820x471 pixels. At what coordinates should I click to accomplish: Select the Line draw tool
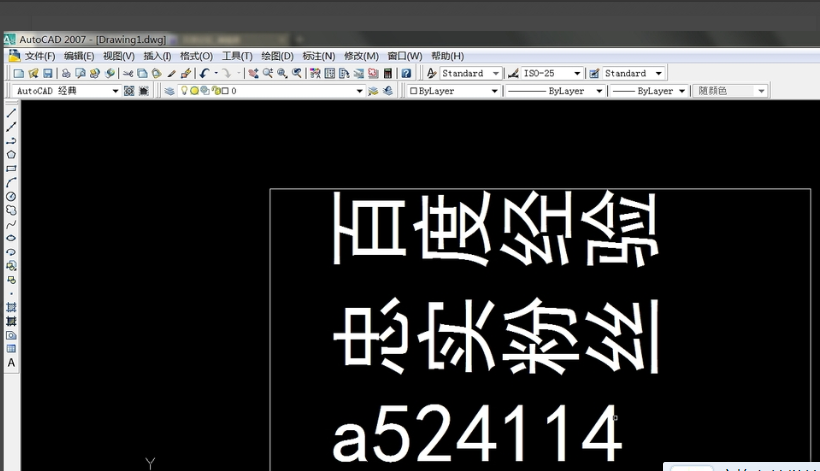11,113
